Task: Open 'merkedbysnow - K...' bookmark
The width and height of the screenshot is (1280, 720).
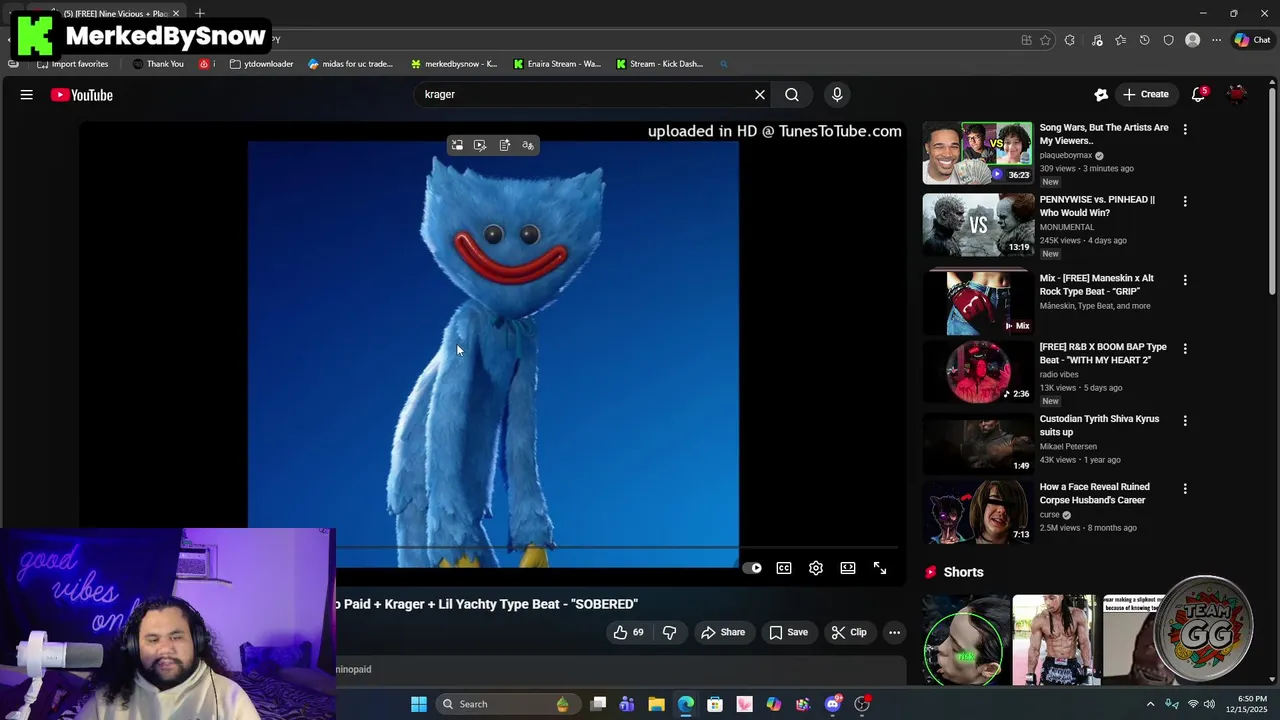Action: [454, 64]
